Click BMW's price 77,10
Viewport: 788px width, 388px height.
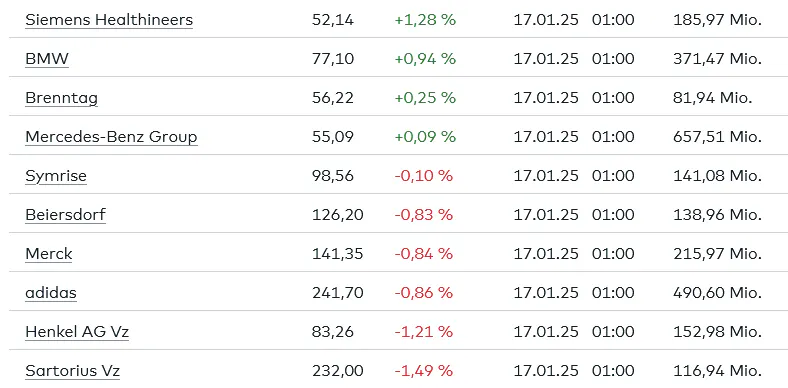pyautogui.click(x=333, y=59)
